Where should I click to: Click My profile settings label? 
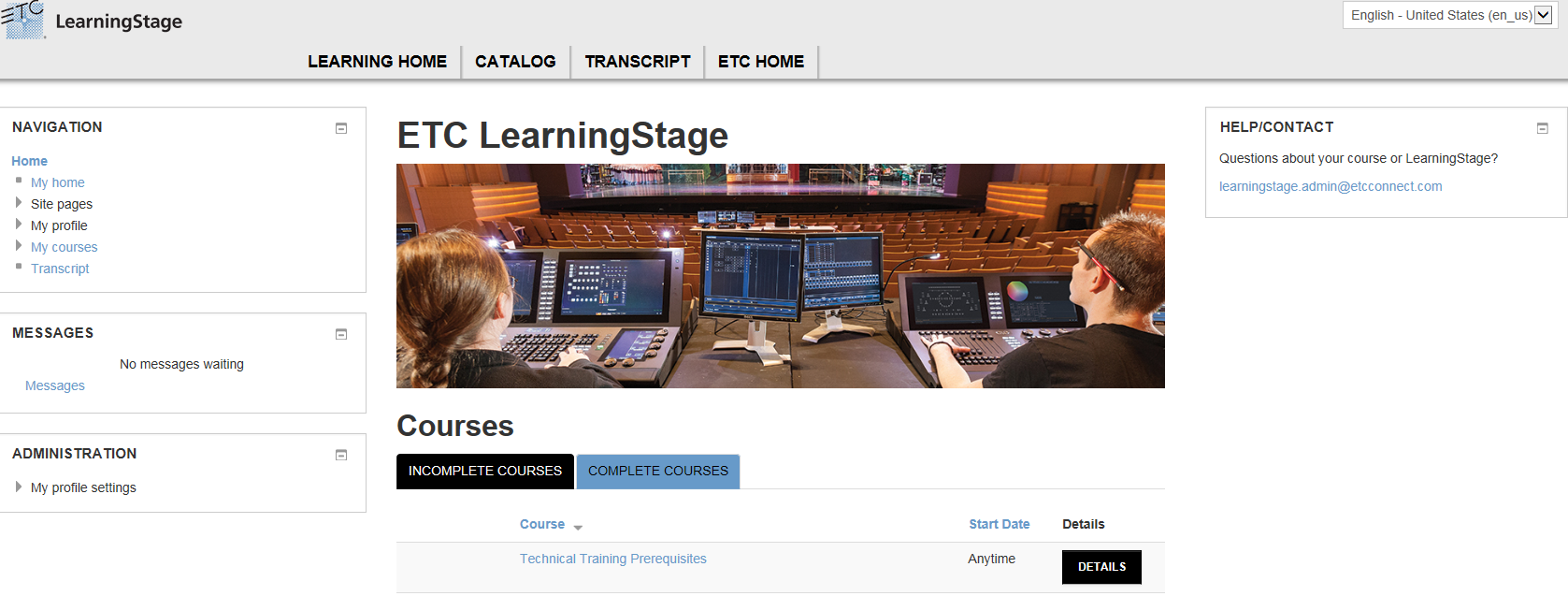[x=83, y=487]
